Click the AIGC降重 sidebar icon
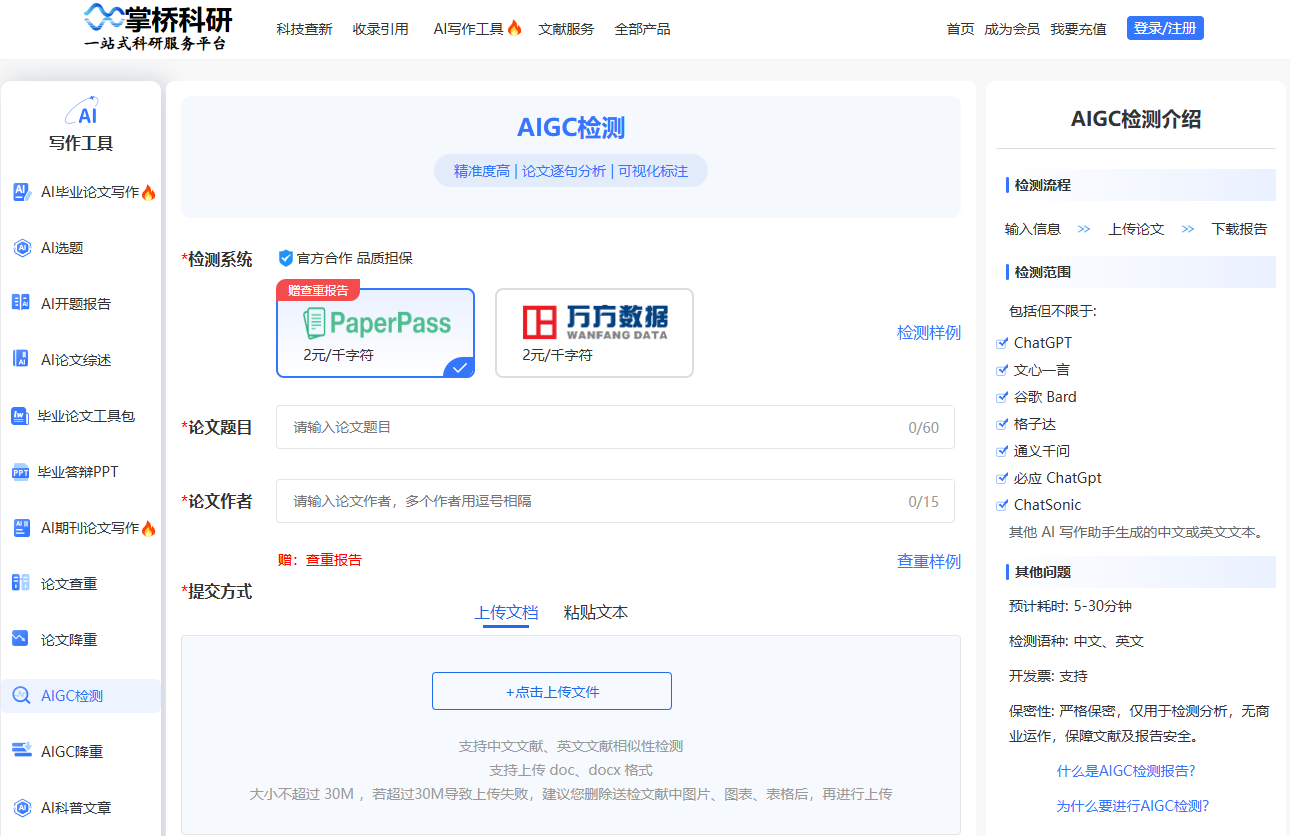 (x=21, y=752)
